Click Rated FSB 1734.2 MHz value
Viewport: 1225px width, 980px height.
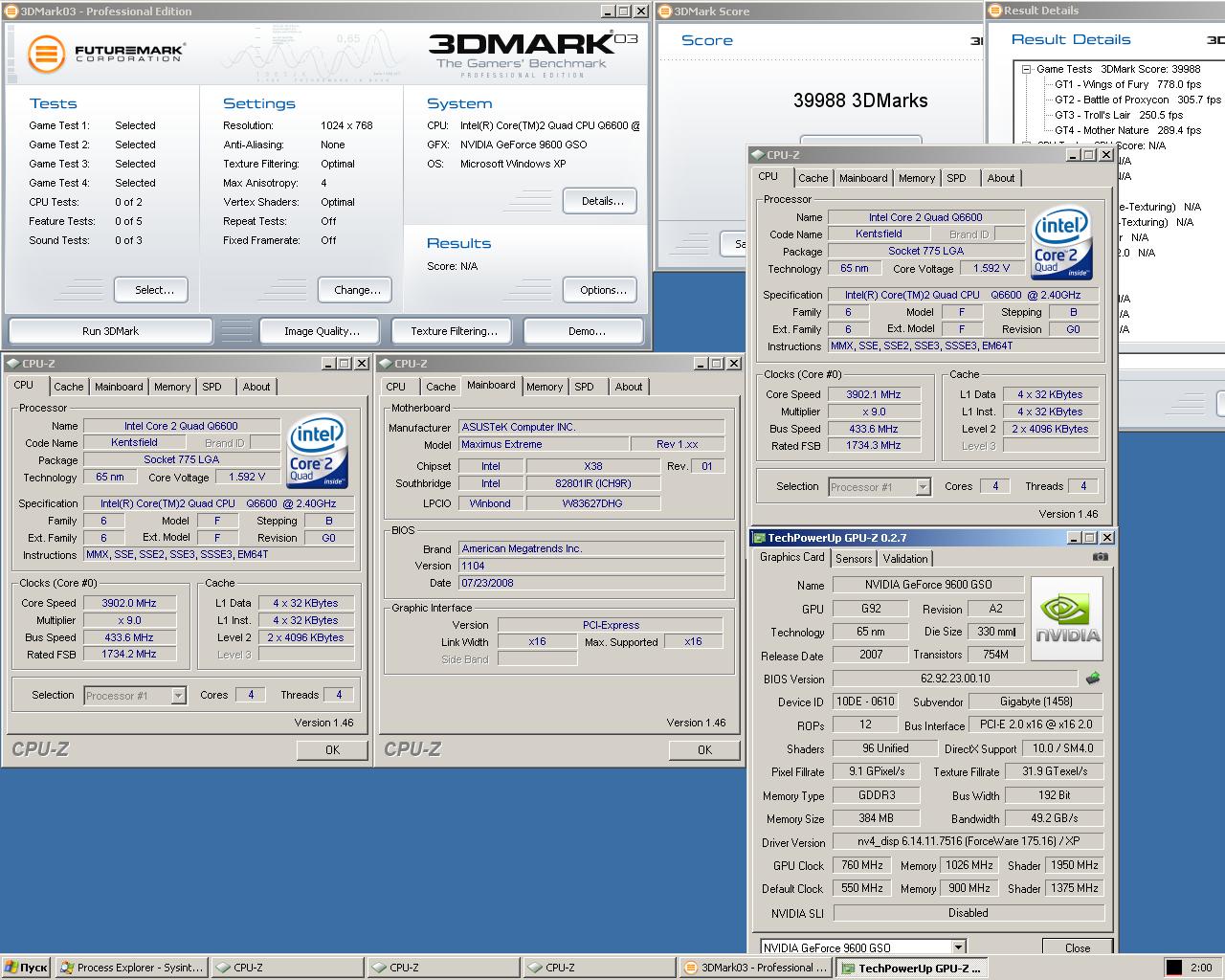click(128, 655)
